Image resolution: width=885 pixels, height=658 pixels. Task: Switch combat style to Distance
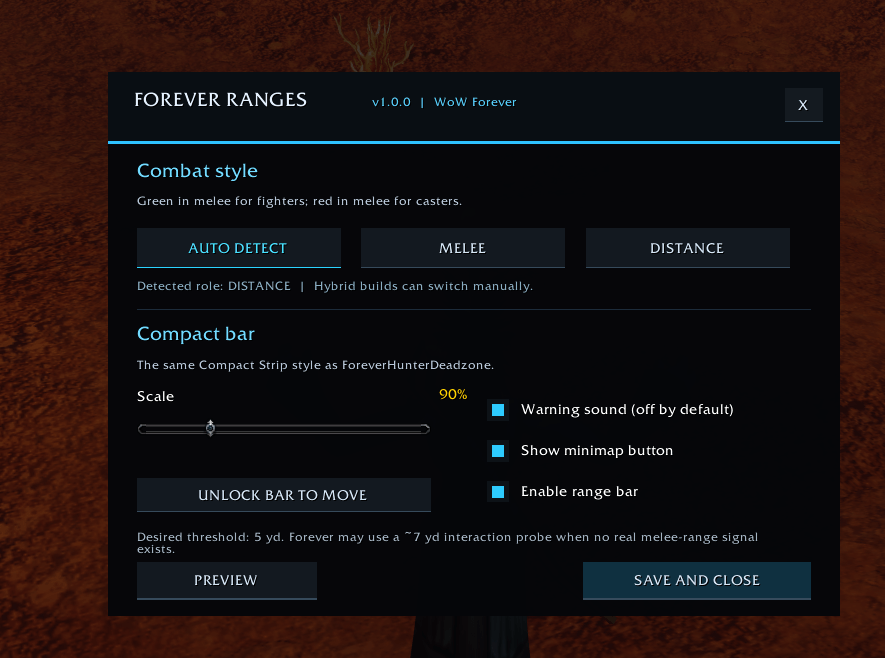click(x=687, y=248)
